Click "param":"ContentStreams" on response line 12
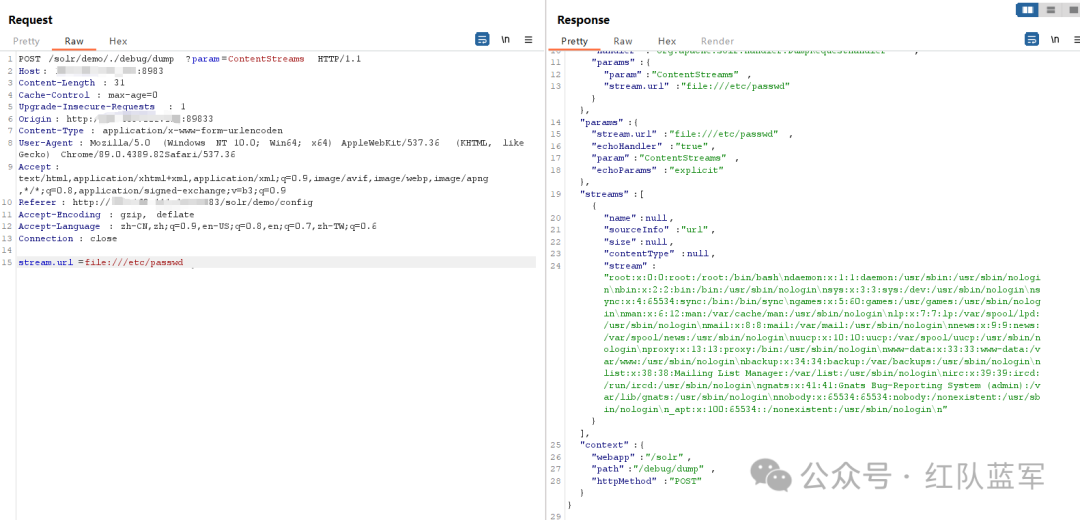This screenshot has width=1080, height=520. [x=678, y=74]
